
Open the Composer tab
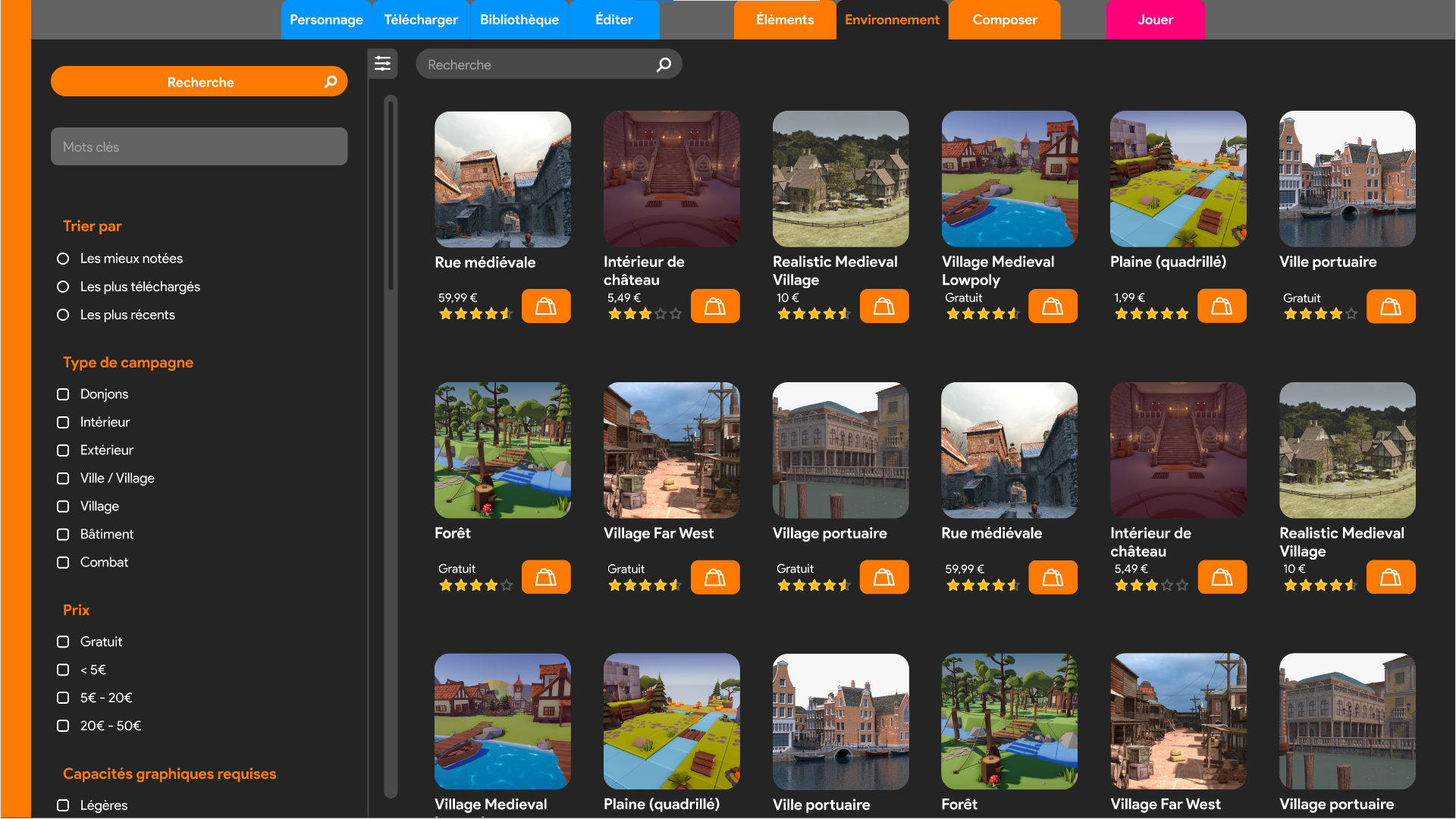[x=1004, y=20]
